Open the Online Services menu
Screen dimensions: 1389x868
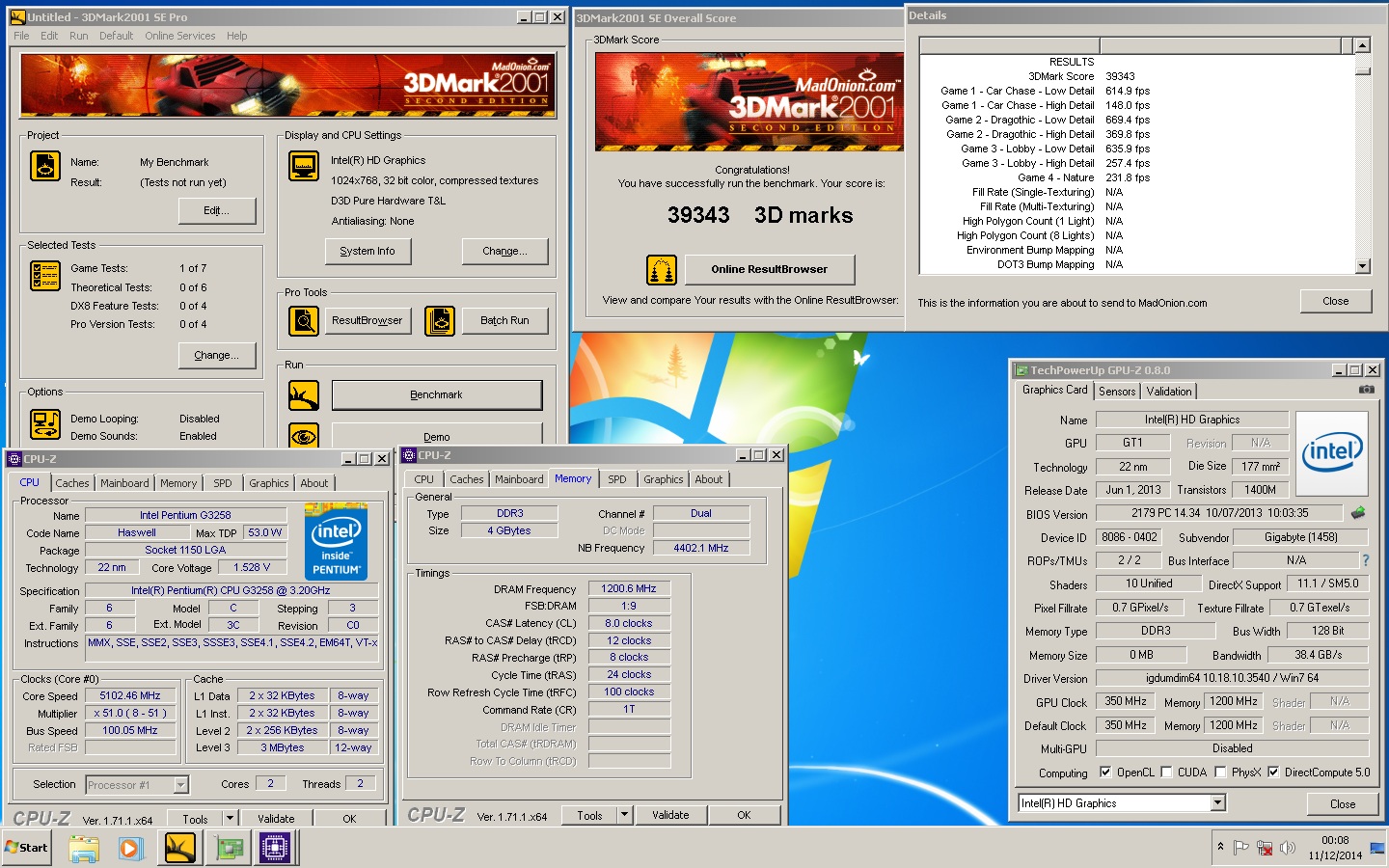tap(180, 36)
